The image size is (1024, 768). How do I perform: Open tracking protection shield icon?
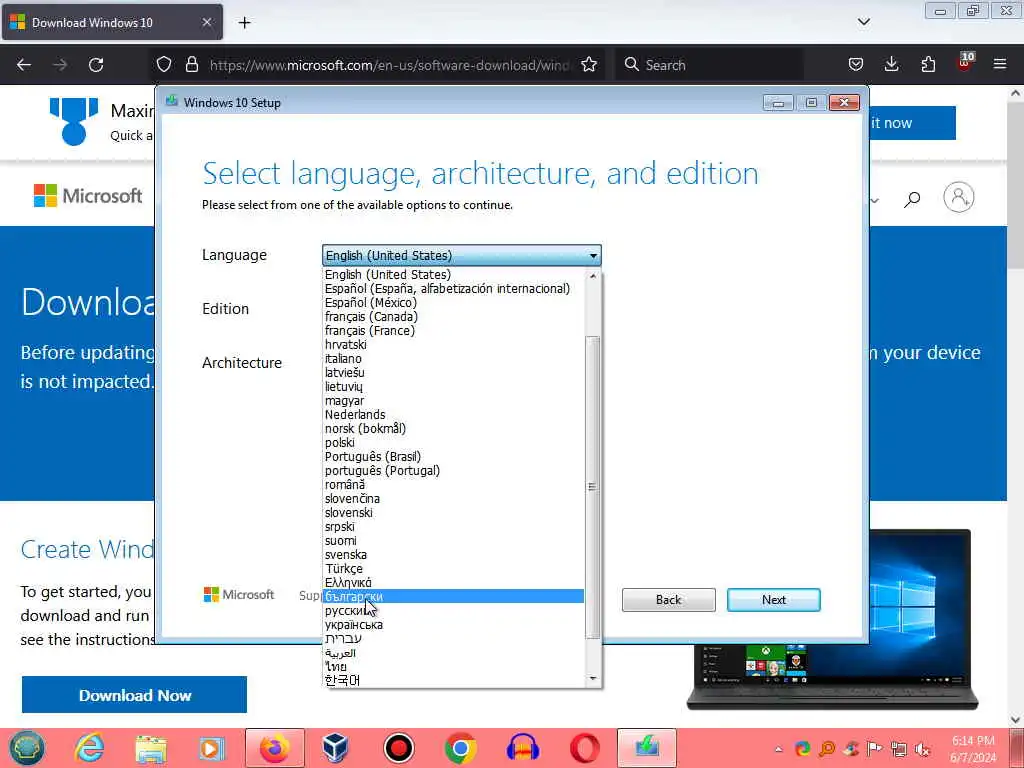pyautogui.click(x=164, y=65)
